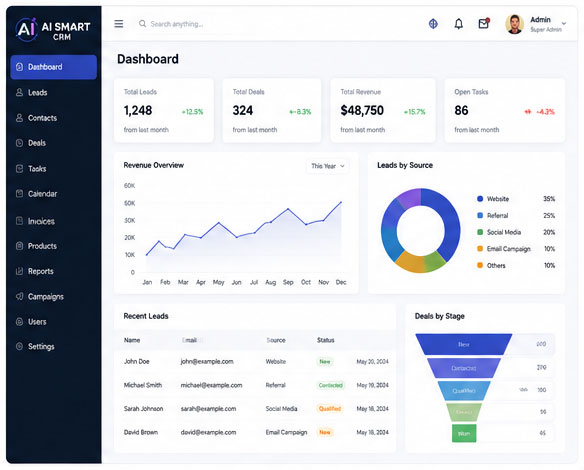The width and height of the screenshot is (584, 470).
Task: Click the Referral legend color swatch
Action: (x=480, y=215)
